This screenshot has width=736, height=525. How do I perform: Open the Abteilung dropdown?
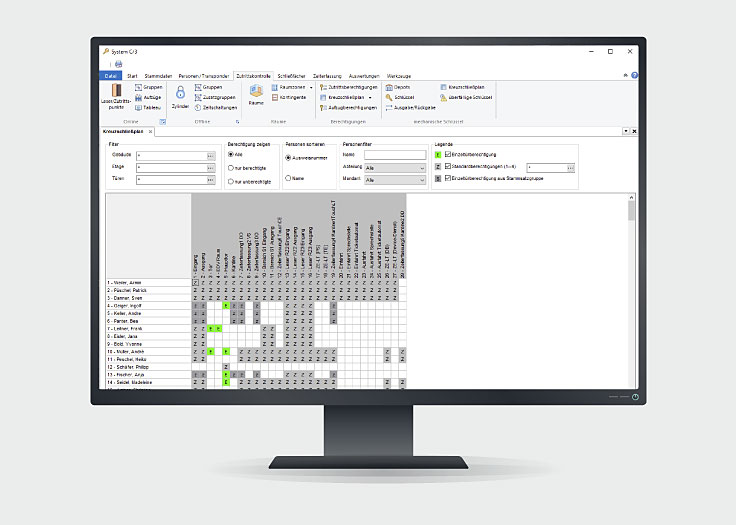(395, 168)
